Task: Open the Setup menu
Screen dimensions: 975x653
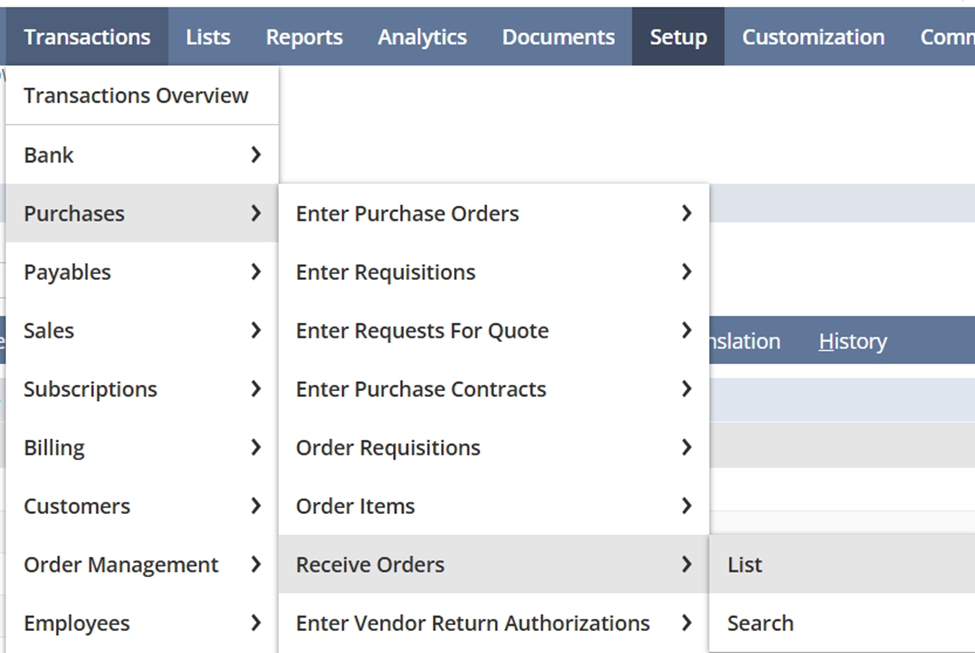Action: (x=678, y=37)
